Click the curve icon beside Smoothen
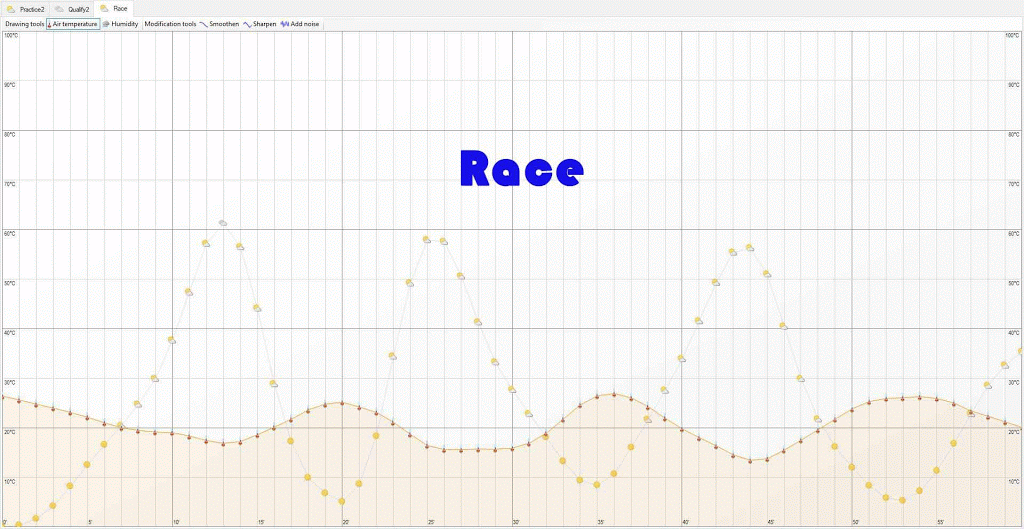The width and height of the screenshot is (1024, 529). coord(204,24)
